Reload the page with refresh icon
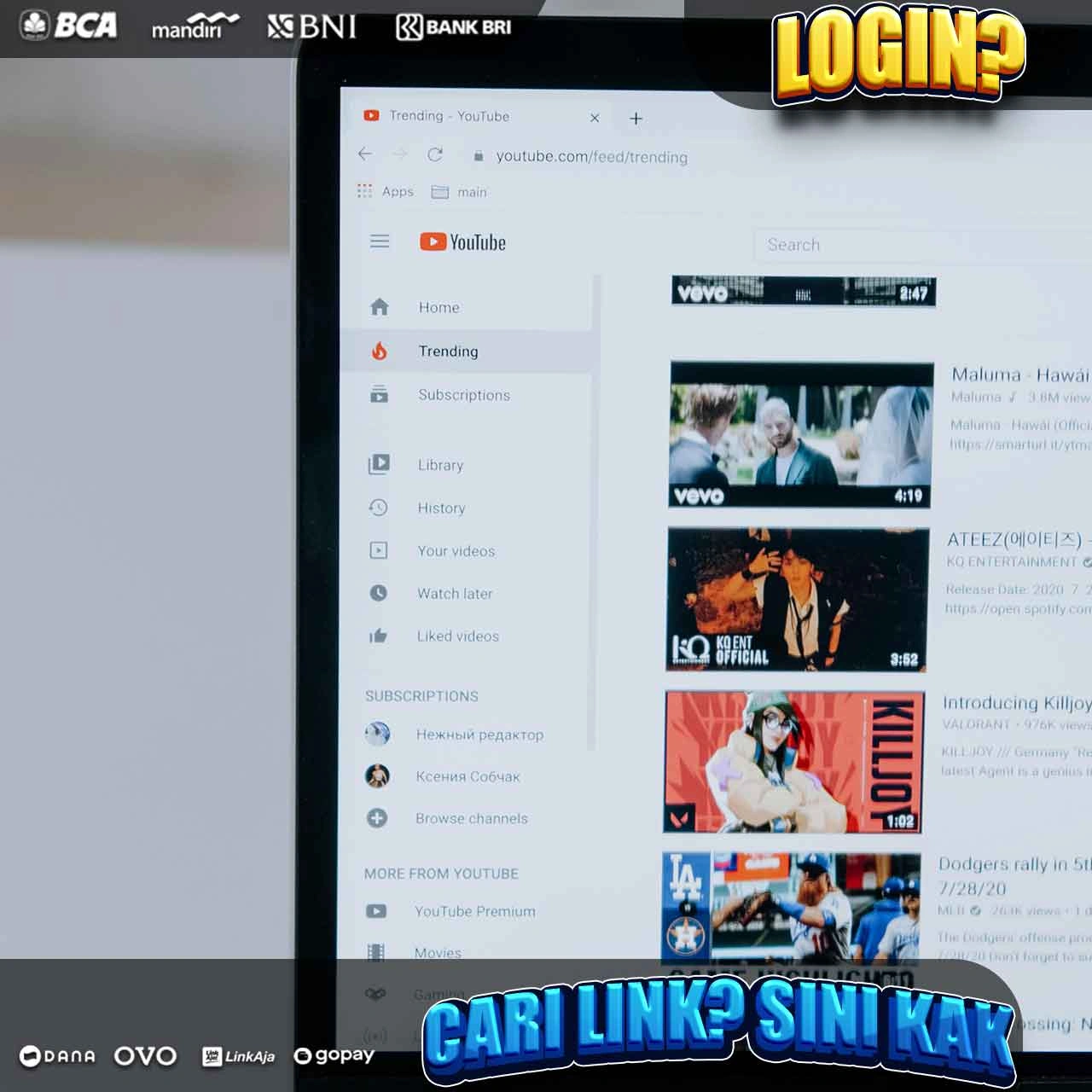This screenshot has width=1092, height=1092. pyautogui.click(x=435, y=154)
